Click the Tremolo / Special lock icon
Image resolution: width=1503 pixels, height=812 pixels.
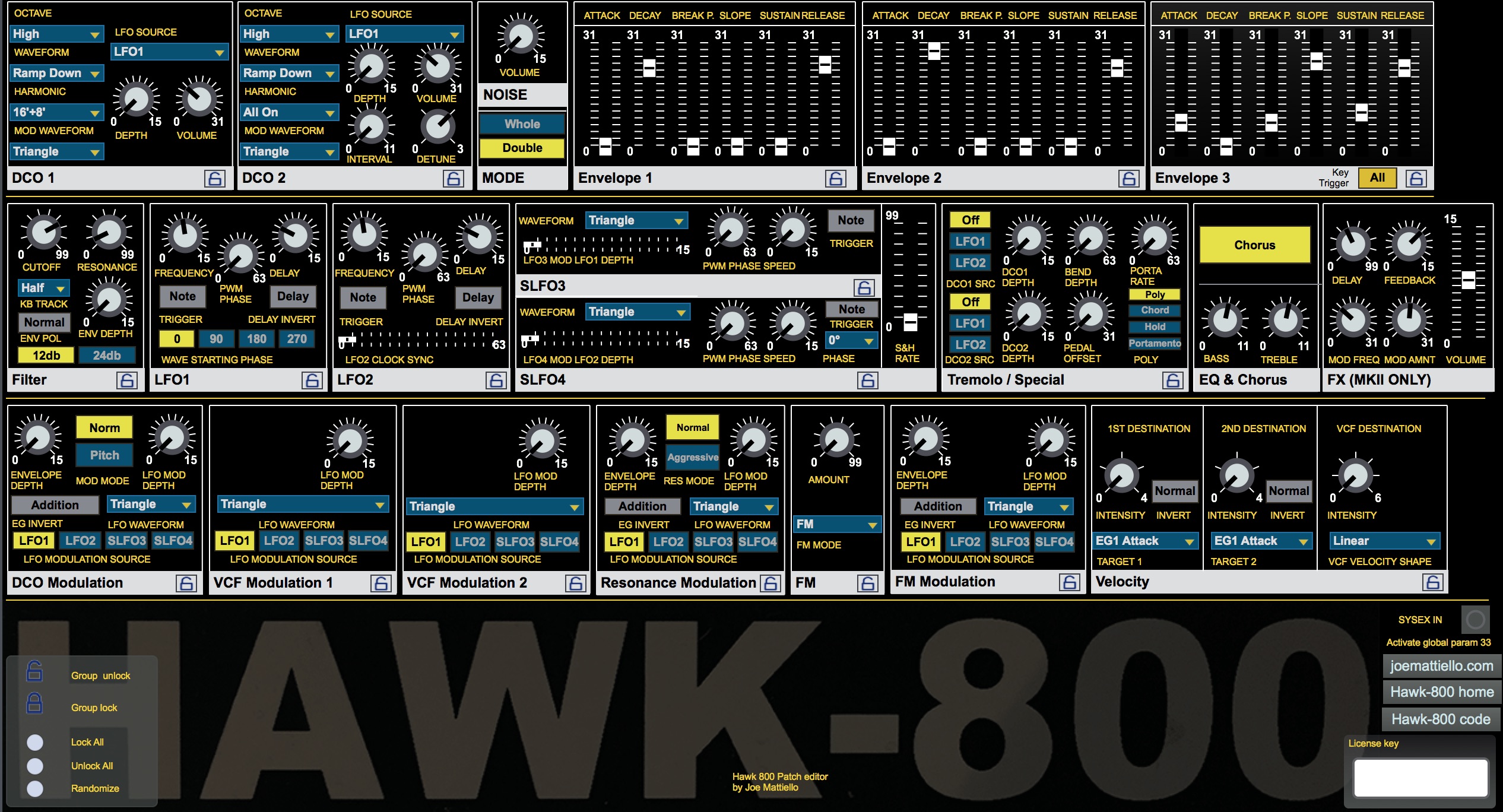tap(1172, 380)
